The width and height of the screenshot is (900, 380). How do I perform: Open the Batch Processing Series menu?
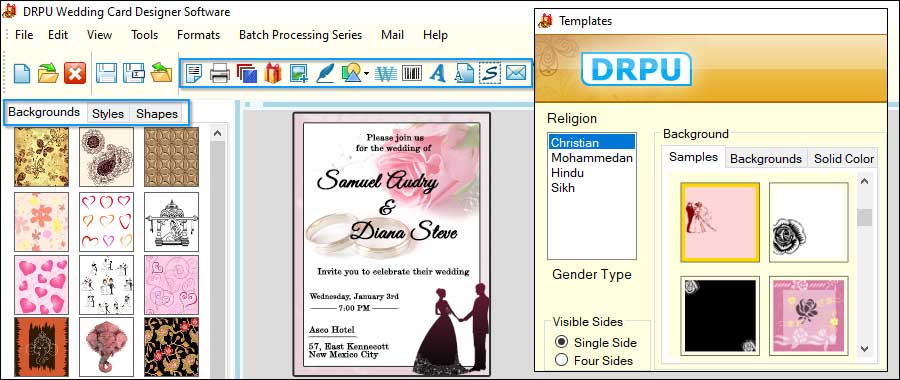click(301, 35)
